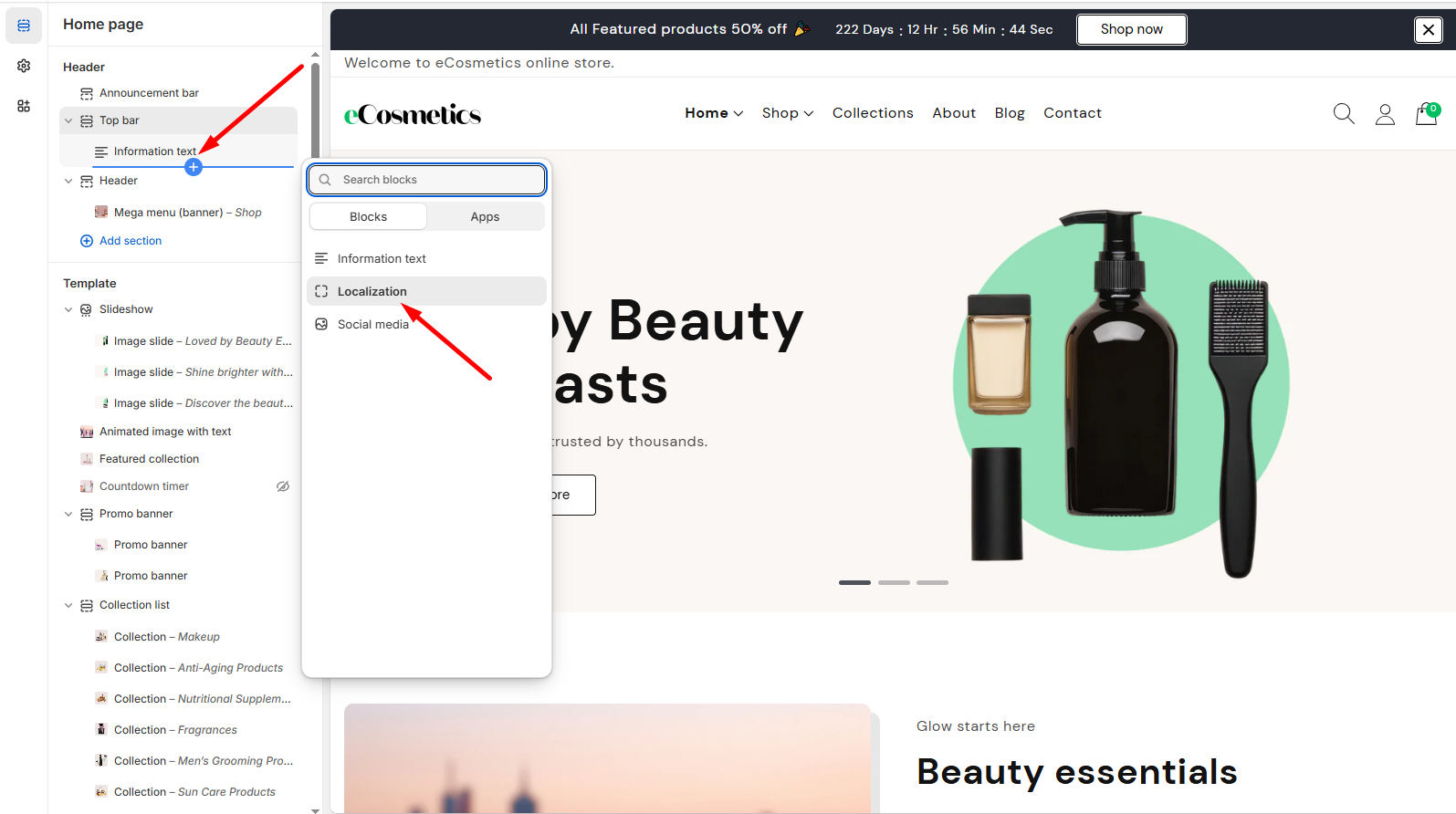Open the shopping cart bag icon
Viewport: 1456px width, 814px height.
tap(1427, 113)
